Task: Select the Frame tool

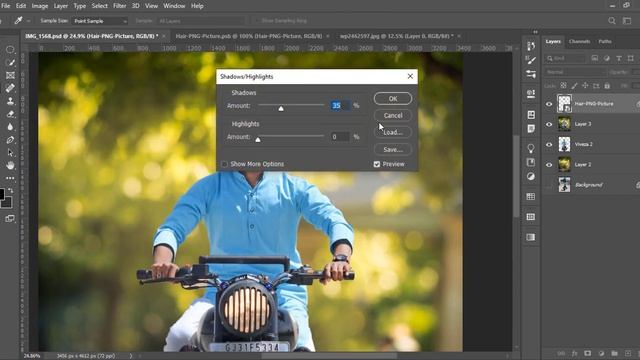Action: point(10,76)
